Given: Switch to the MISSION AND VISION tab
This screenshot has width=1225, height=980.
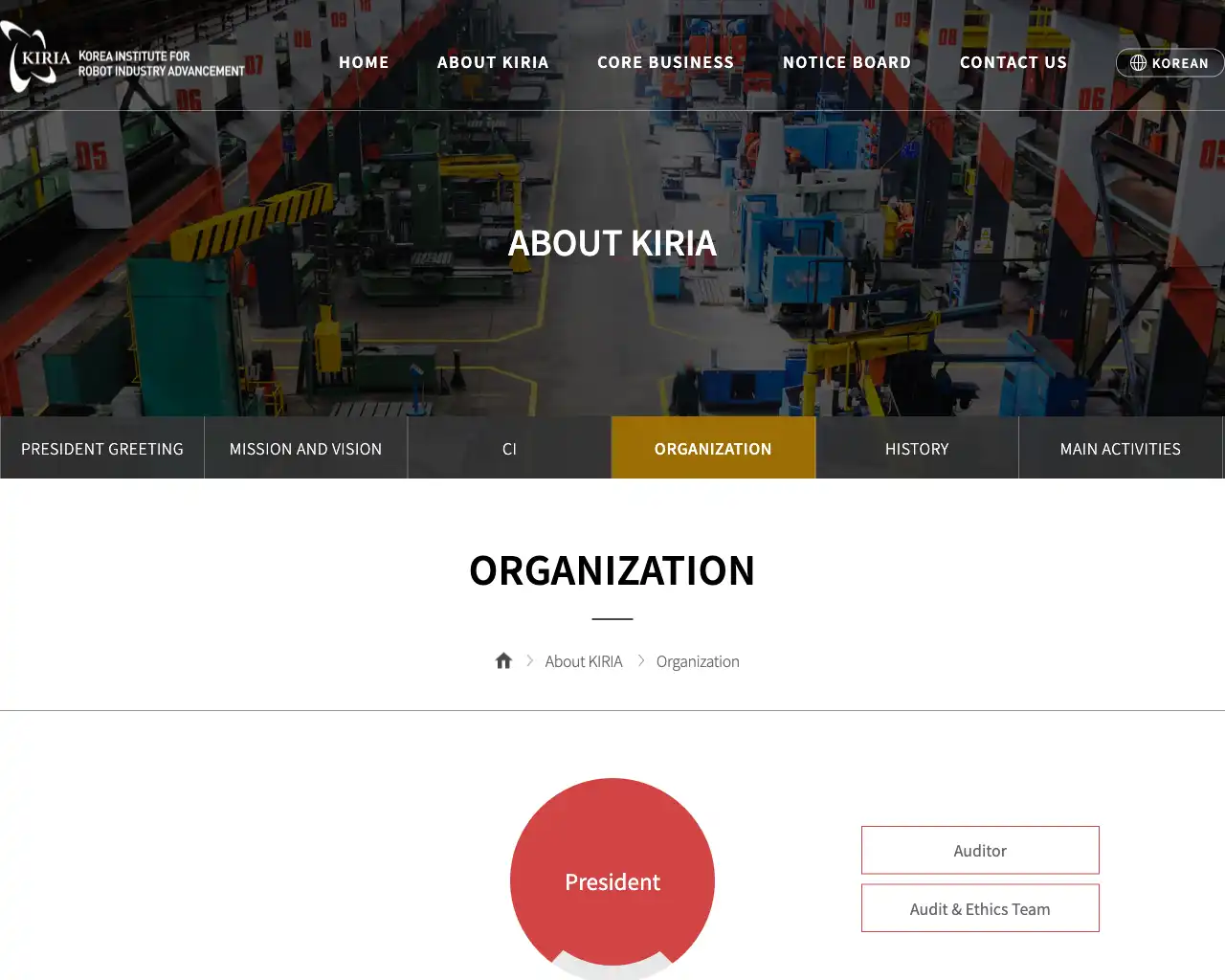Looking at the screenshot, I should click(305, 448).
